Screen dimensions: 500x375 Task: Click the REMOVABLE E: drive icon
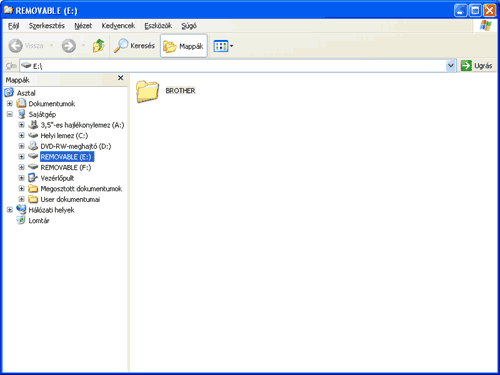pyautogui.click(x=33, y=156)
